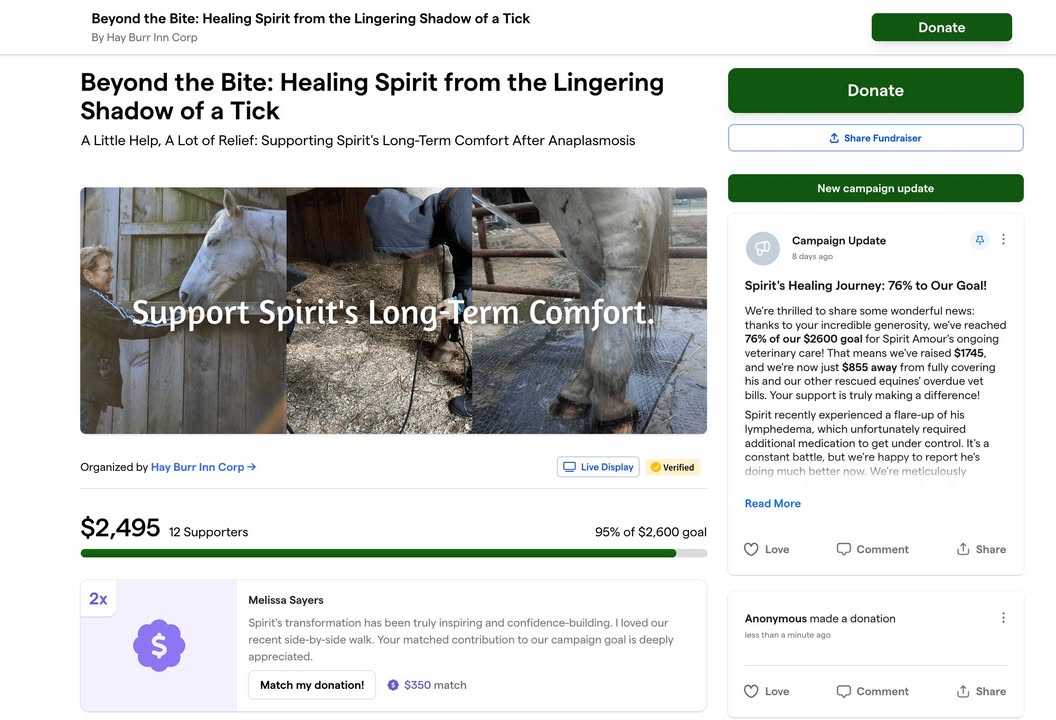Click the megaphone Campaign Update avatar
This screenshot has width=1056, height=720.
(x=762, y=248)
